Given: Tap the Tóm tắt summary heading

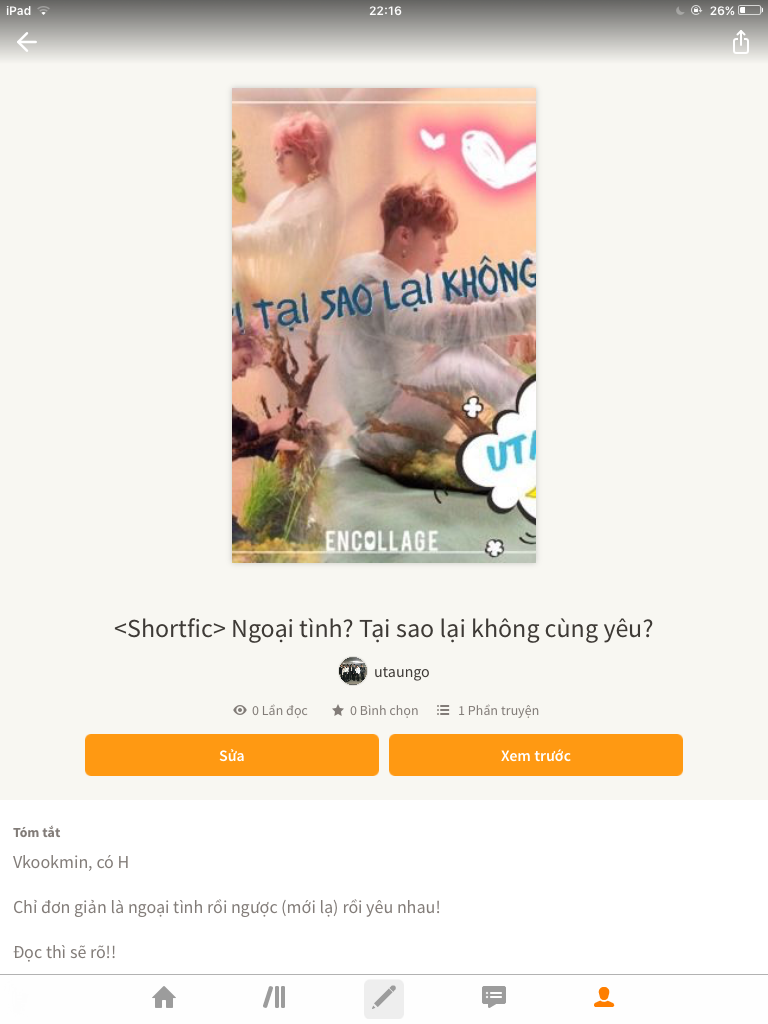Looking at the screenshot, I should click(37, 832).
